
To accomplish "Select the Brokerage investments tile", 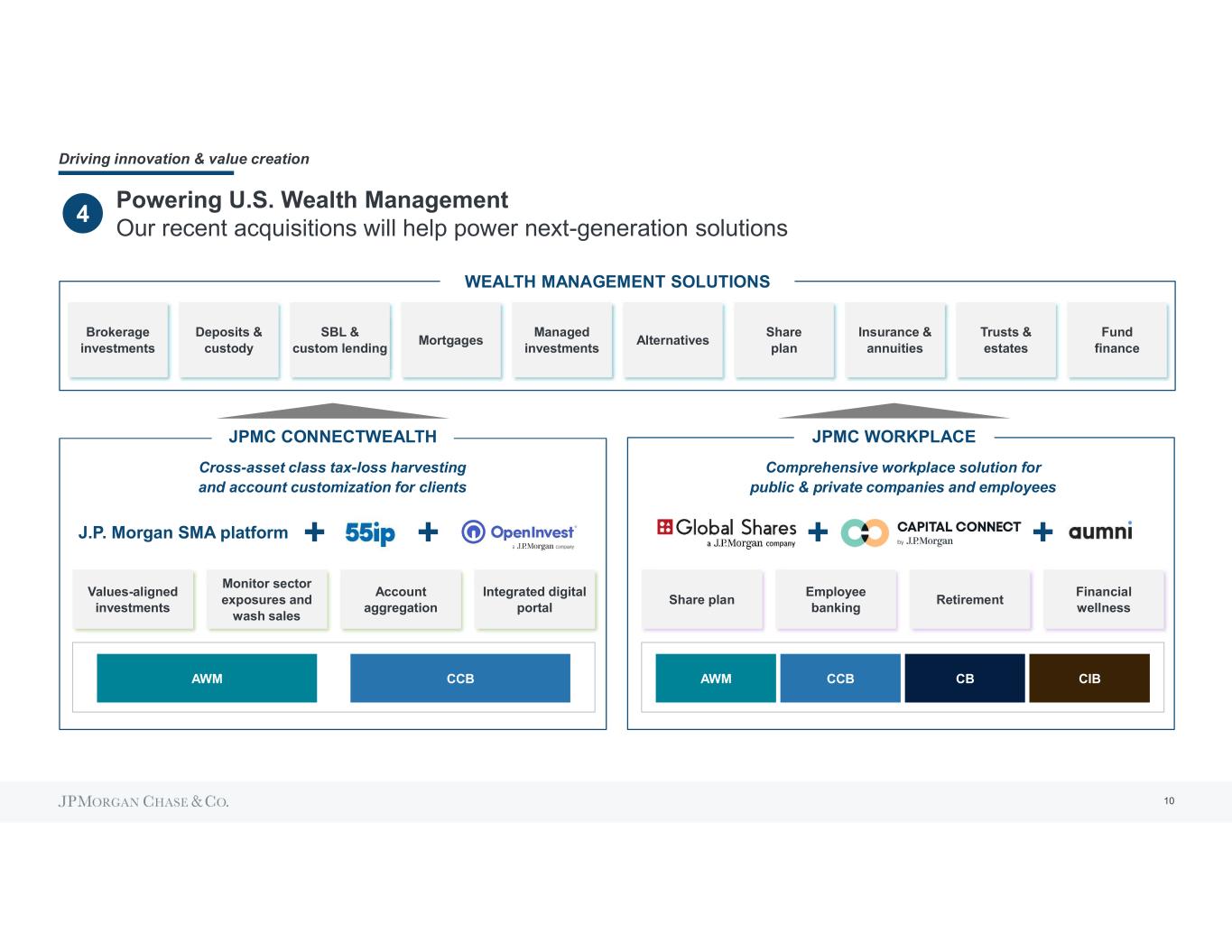I will [x=117, y=340].
